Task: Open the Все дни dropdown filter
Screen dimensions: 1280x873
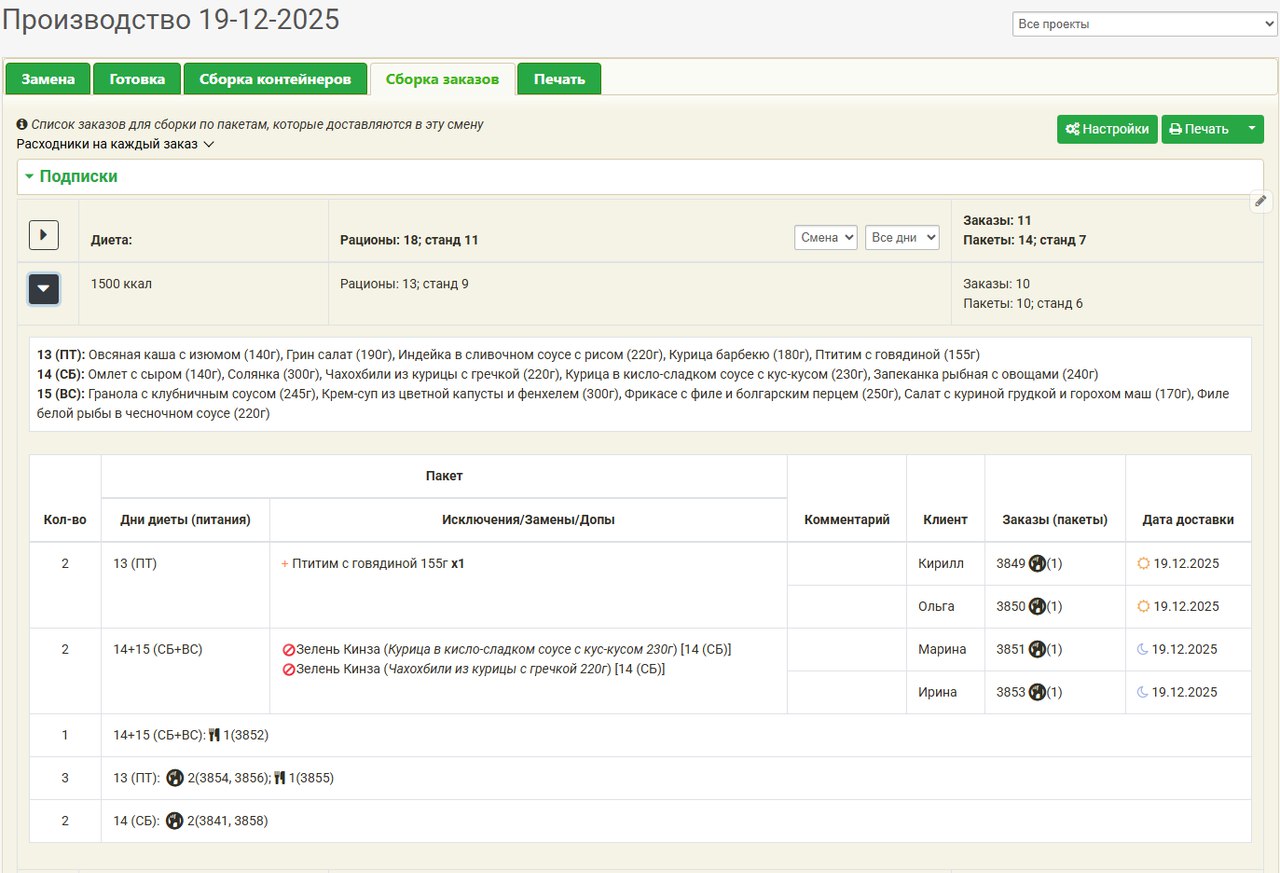Action: click(902, 237)
